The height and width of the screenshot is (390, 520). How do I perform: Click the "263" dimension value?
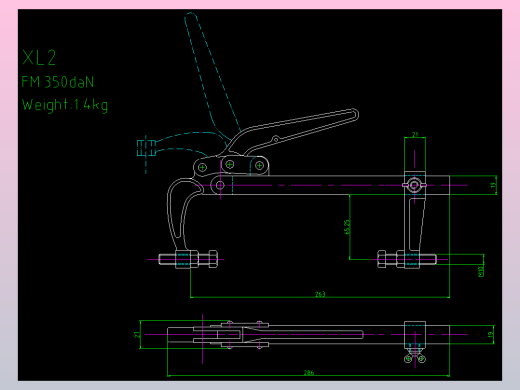click(320, 294)
